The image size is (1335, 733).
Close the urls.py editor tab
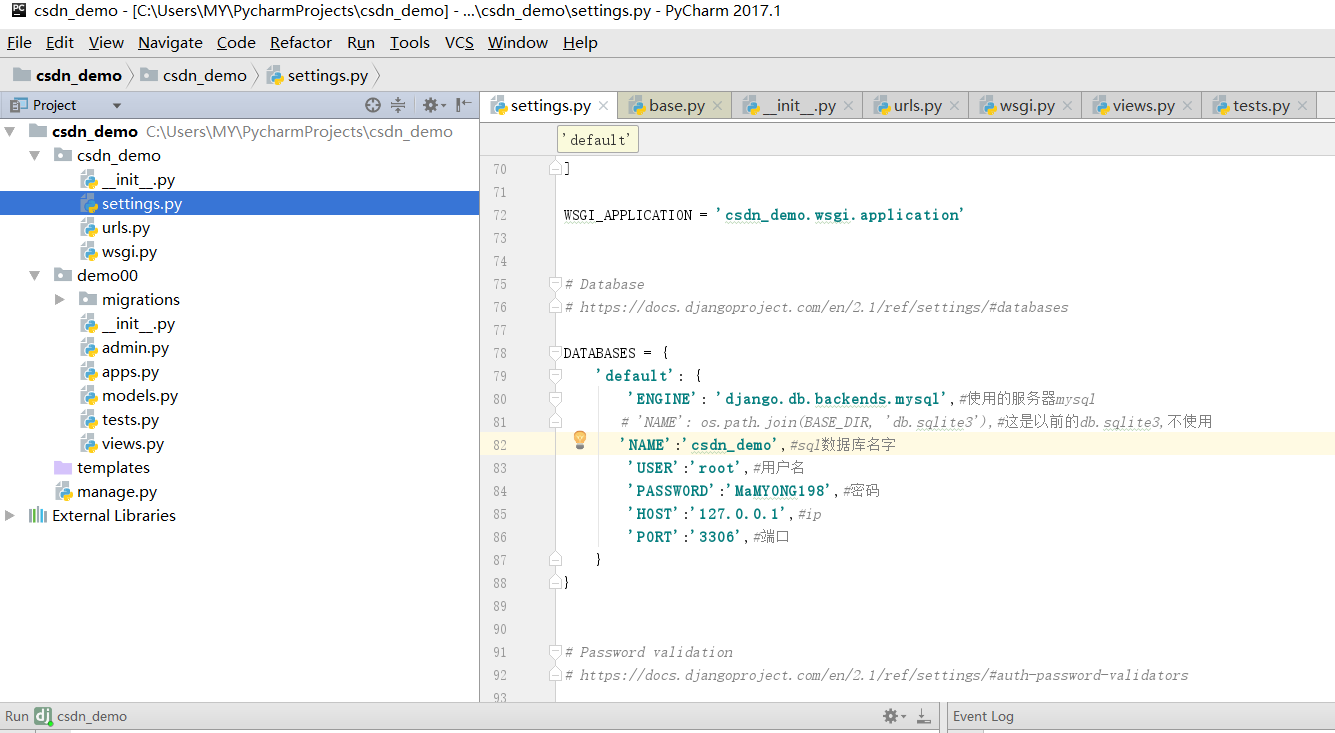(x=955, y=106)
